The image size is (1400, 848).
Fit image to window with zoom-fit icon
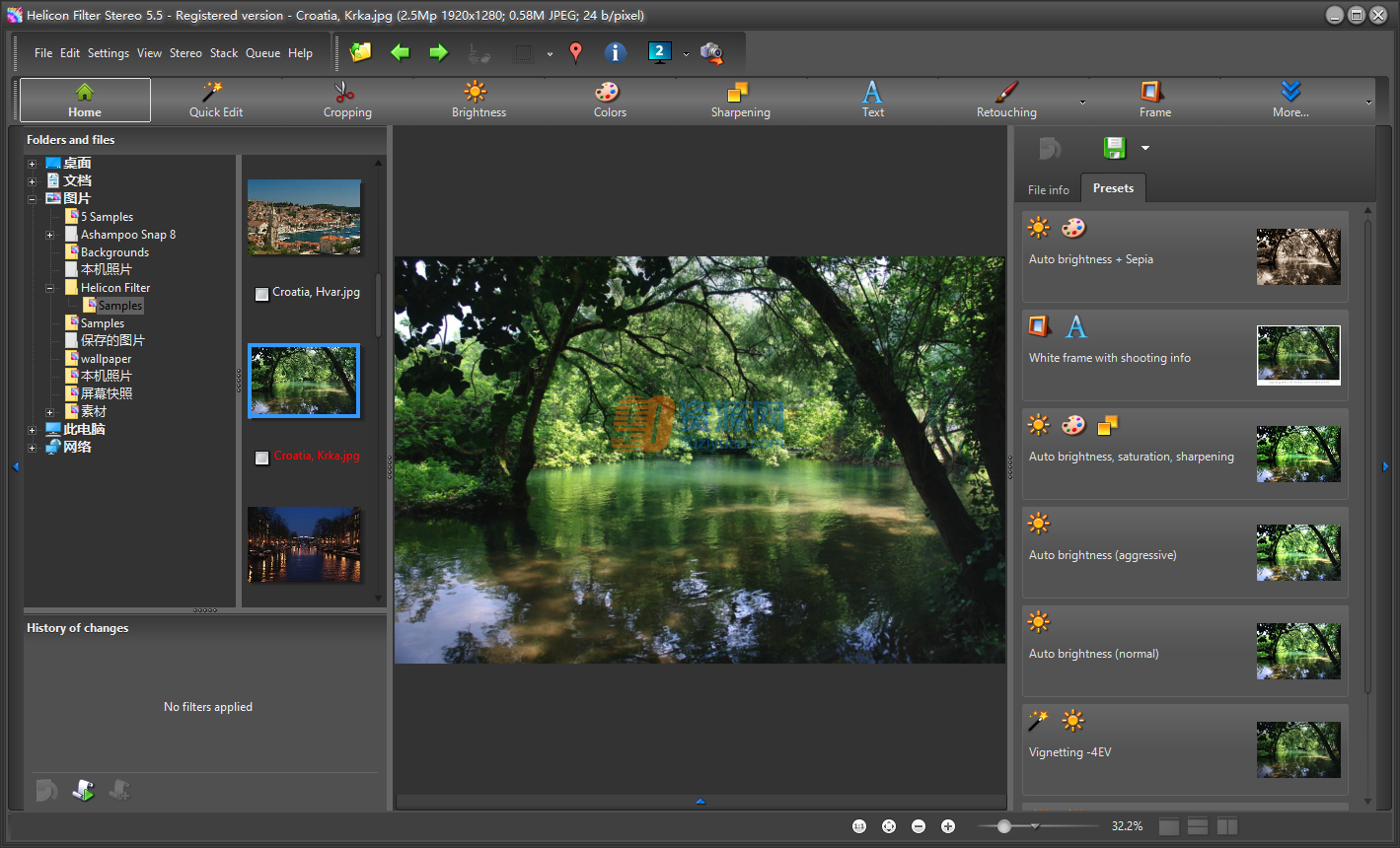889,826
